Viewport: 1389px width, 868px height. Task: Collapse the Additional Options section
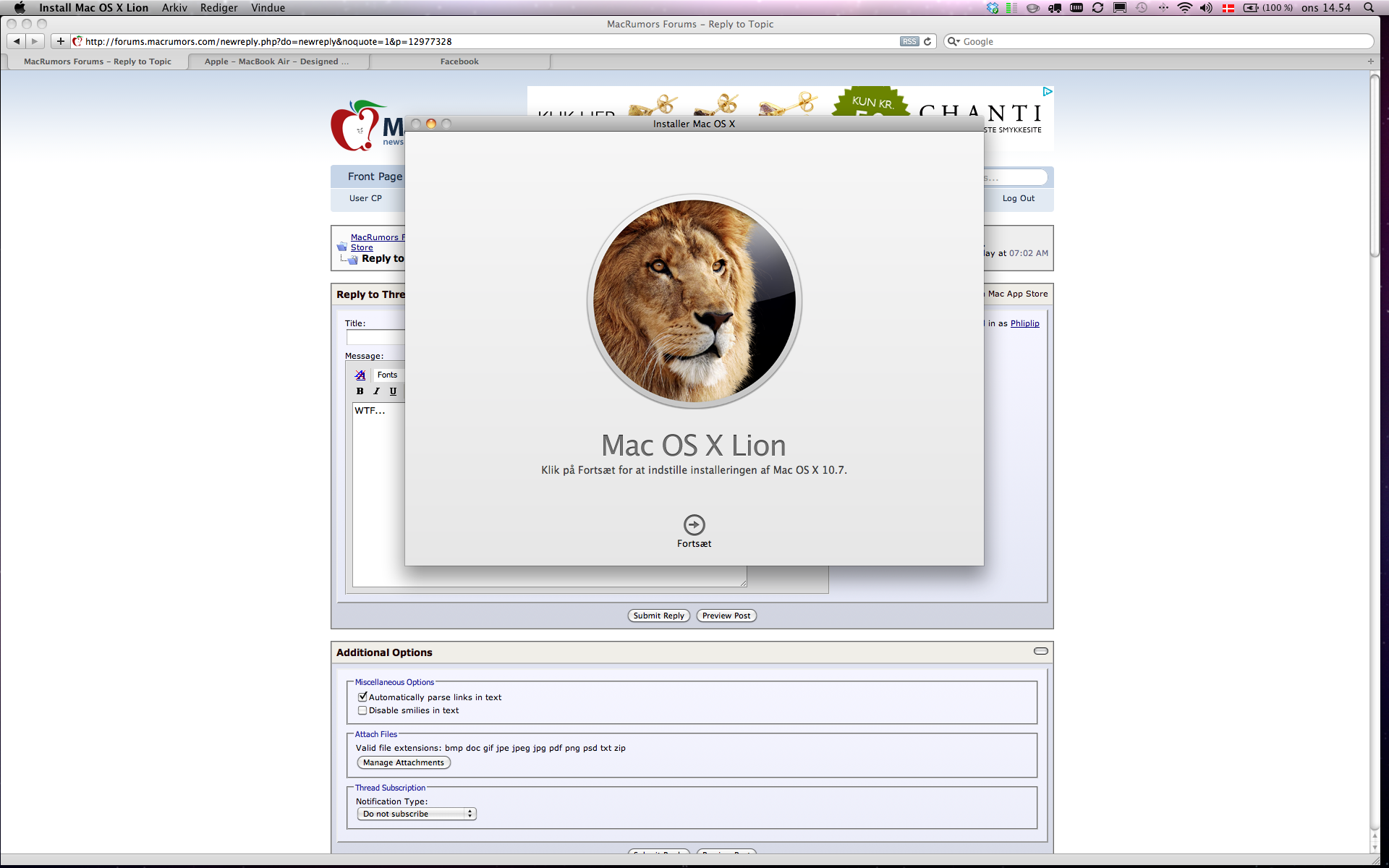click(1040, 651)
